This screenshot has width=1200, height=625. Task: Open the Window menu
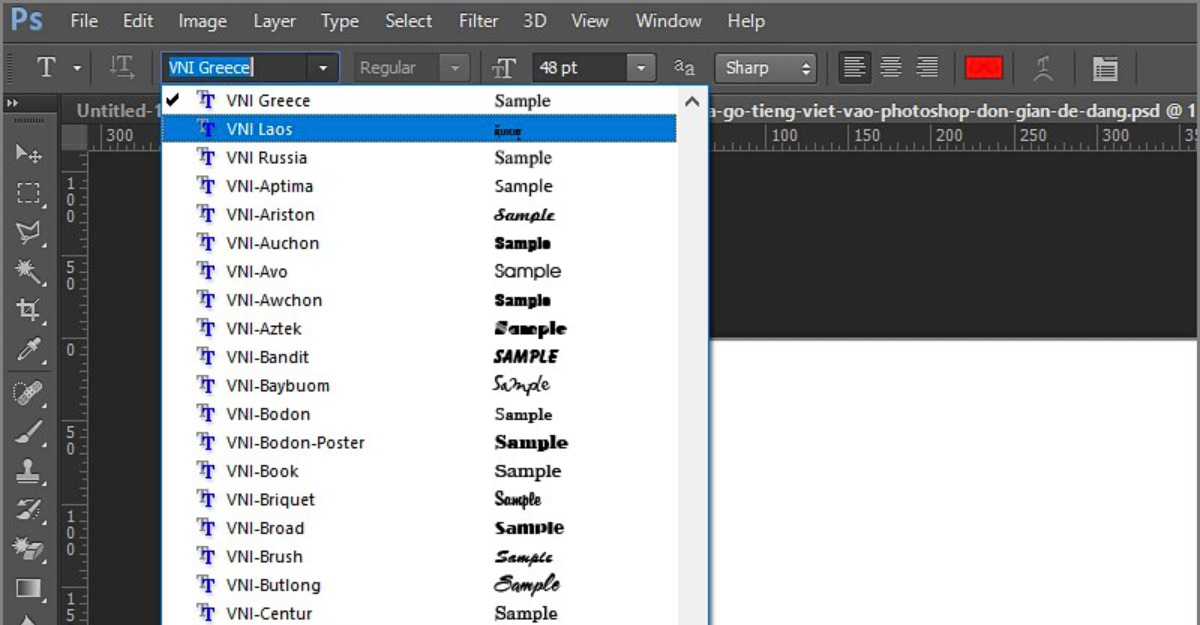pos(669,20)
